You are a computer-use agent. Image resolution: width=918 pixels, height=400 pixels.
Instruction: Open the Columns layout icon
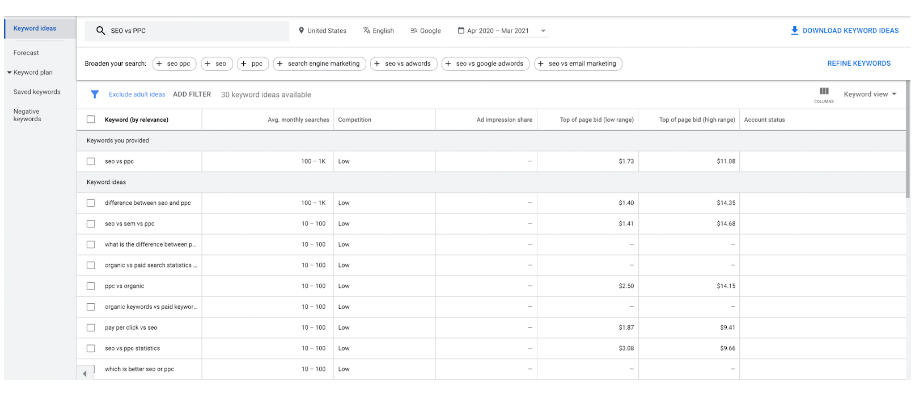824,93
